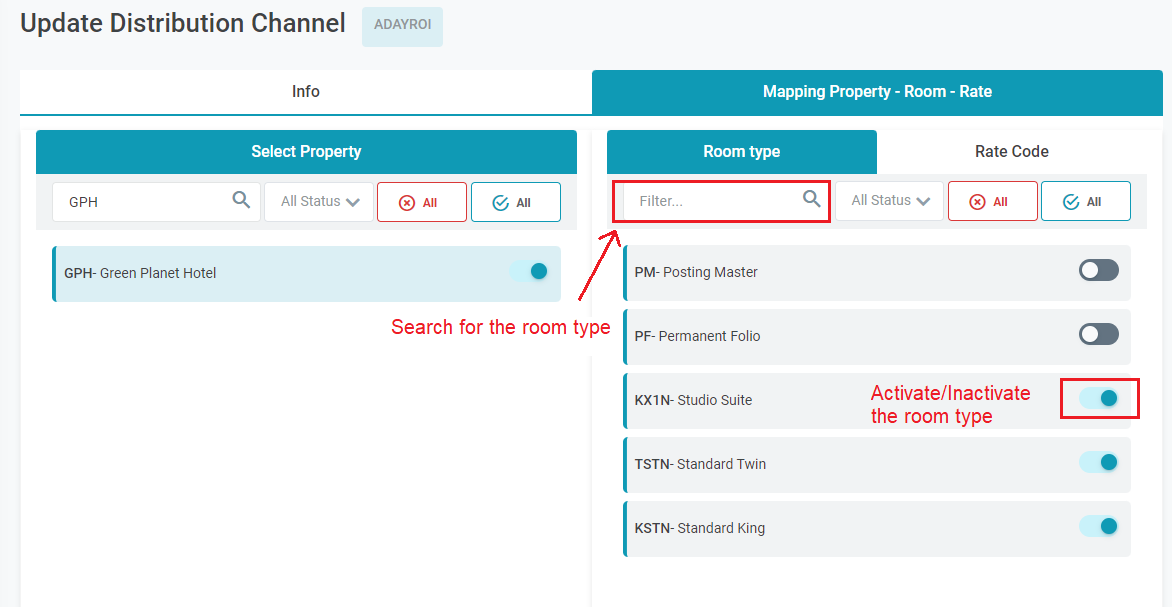Select the GPH Green Planet Hotel row
Image resolution: width=1172 pixels, height=607 pixels.
click(x=250, y=273)
